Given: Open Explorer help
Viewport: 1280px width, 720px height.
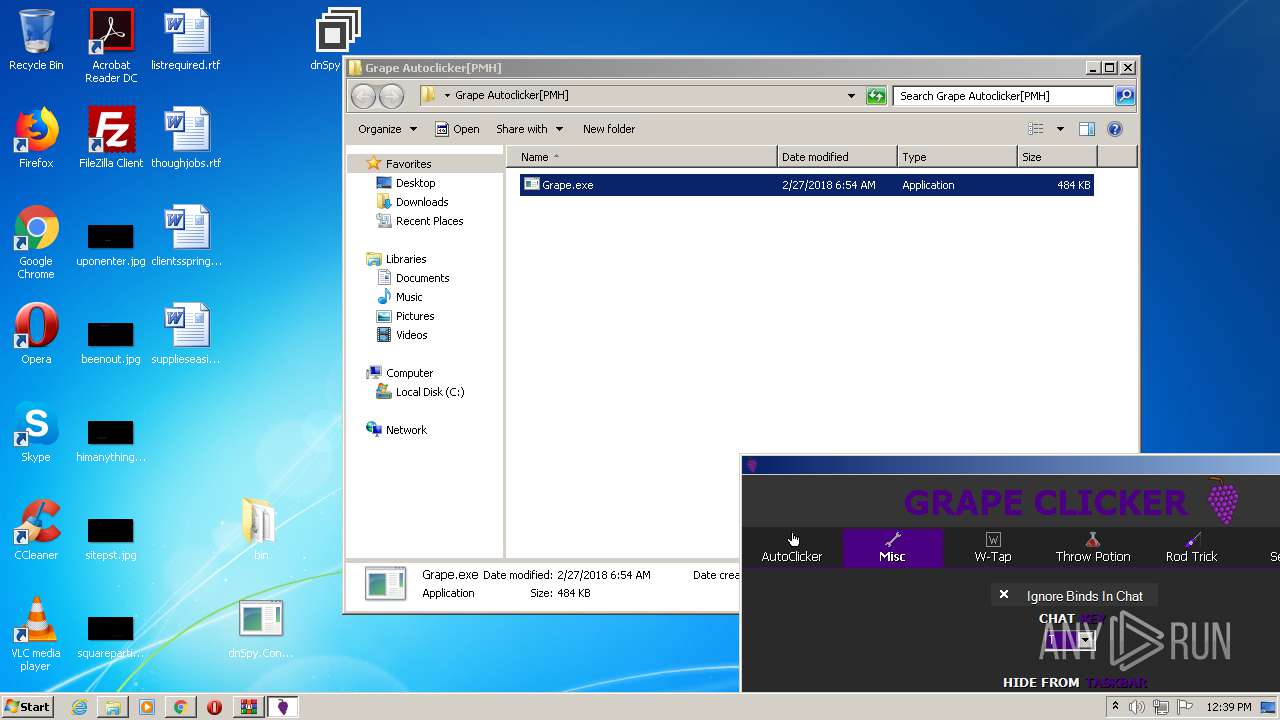Looking at the screenshot, I should pyautogui.click(x=1115, y=129).
